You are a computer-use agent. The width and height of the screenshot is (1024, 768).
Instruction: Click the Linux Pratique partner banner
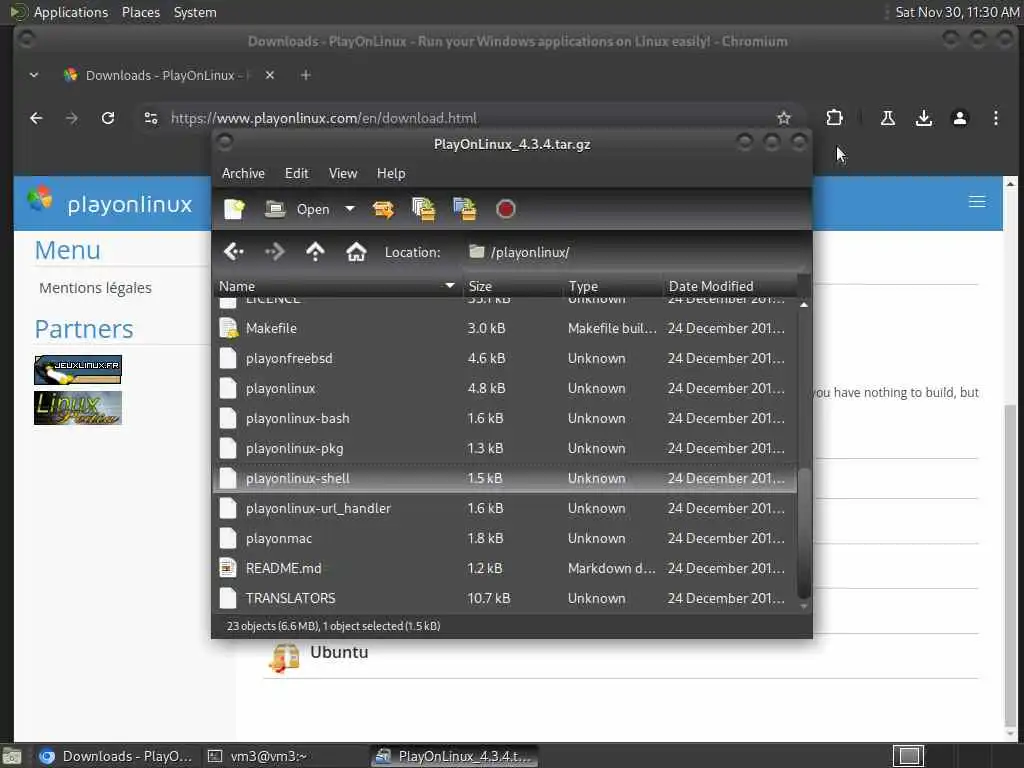coord(78,408)
